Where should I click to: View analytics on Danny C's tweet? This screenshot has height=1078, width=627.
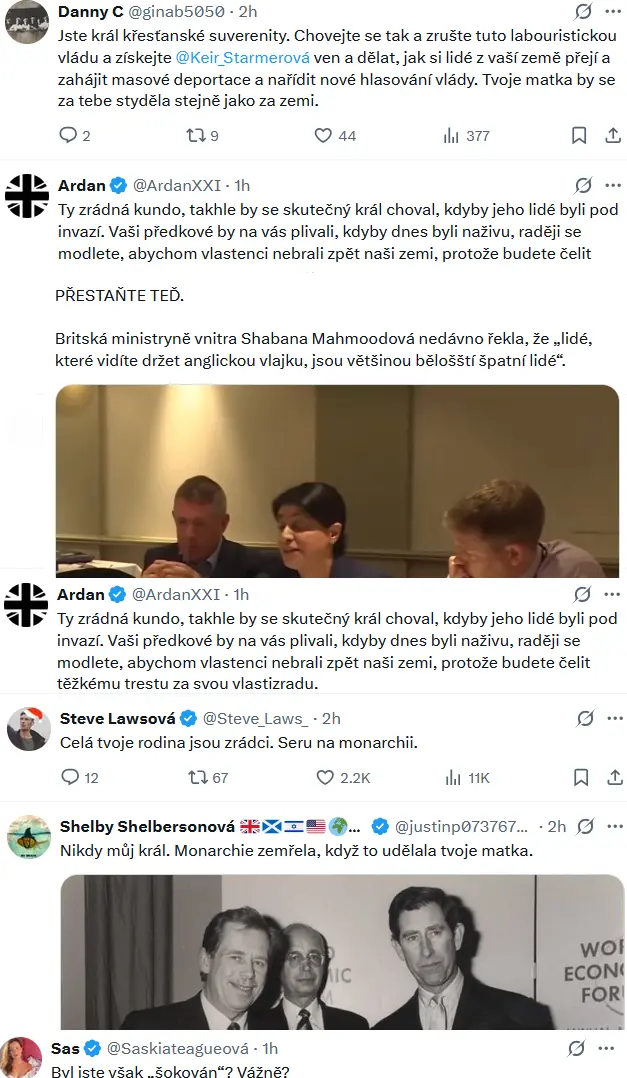451,135
